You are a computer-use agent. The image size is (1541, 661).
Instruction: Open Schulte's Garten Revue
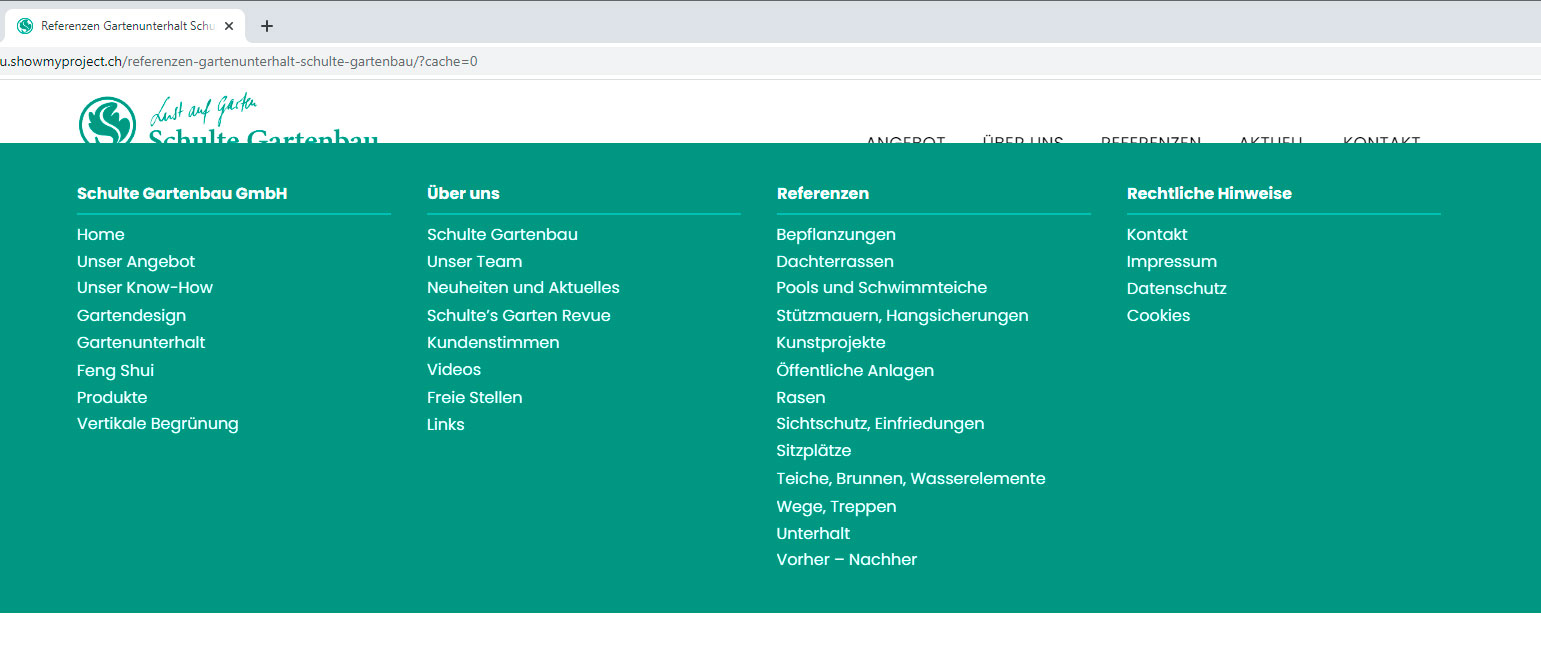pos(518,316)
